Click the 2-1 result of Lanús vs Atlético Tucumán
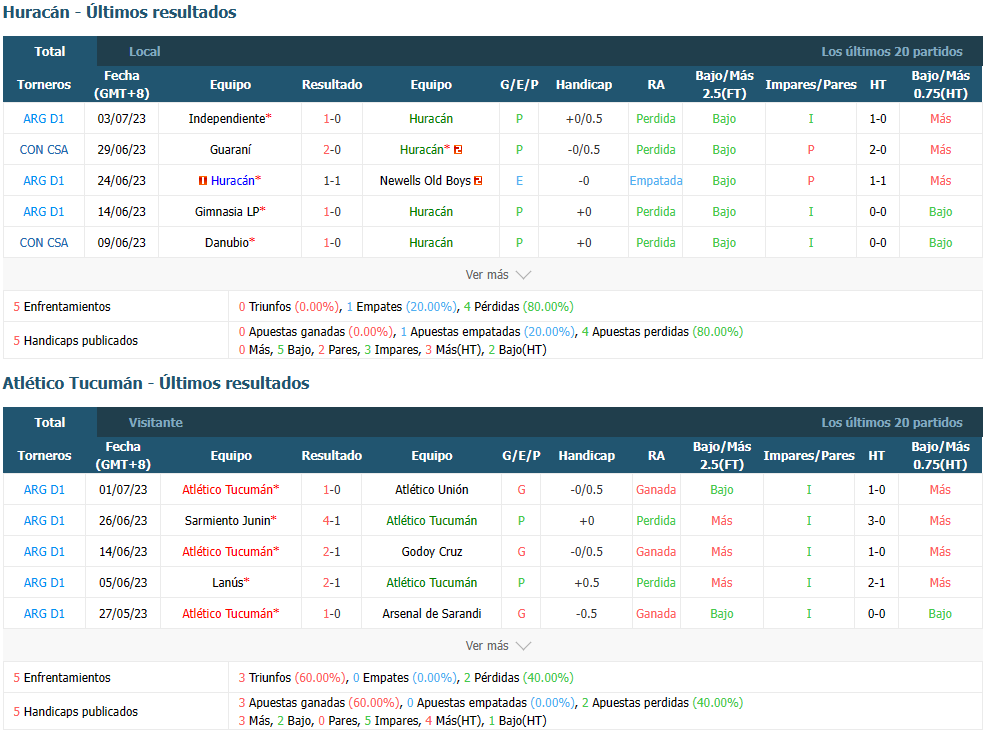 332,583
